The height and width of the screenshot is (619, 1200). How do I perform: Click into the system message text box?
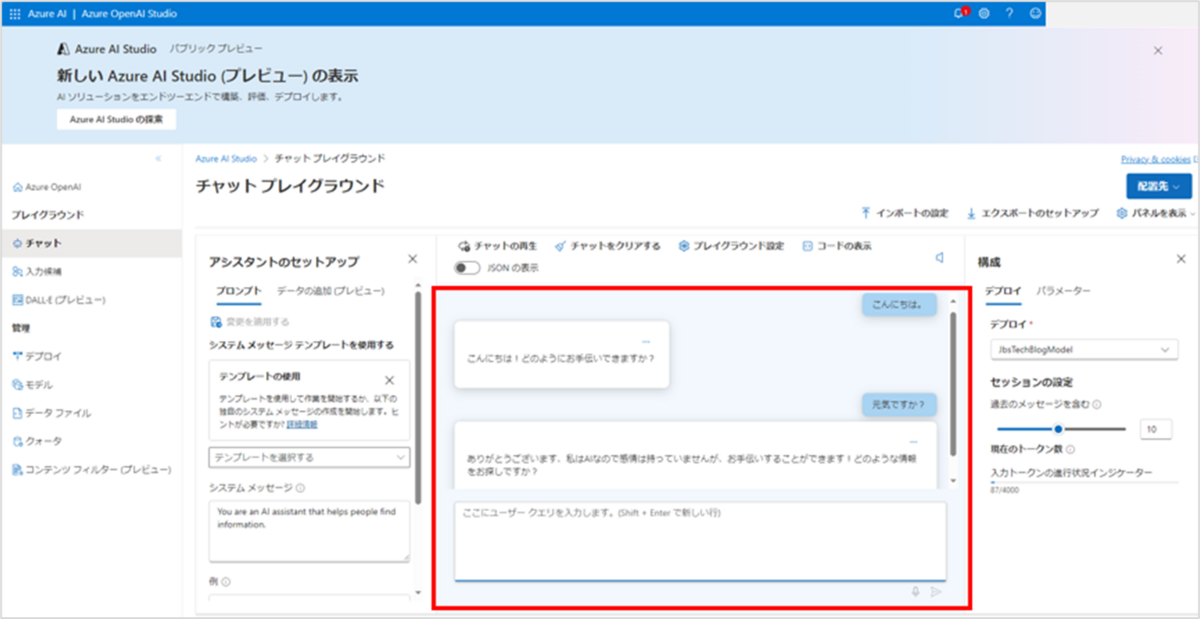point(309,531)
